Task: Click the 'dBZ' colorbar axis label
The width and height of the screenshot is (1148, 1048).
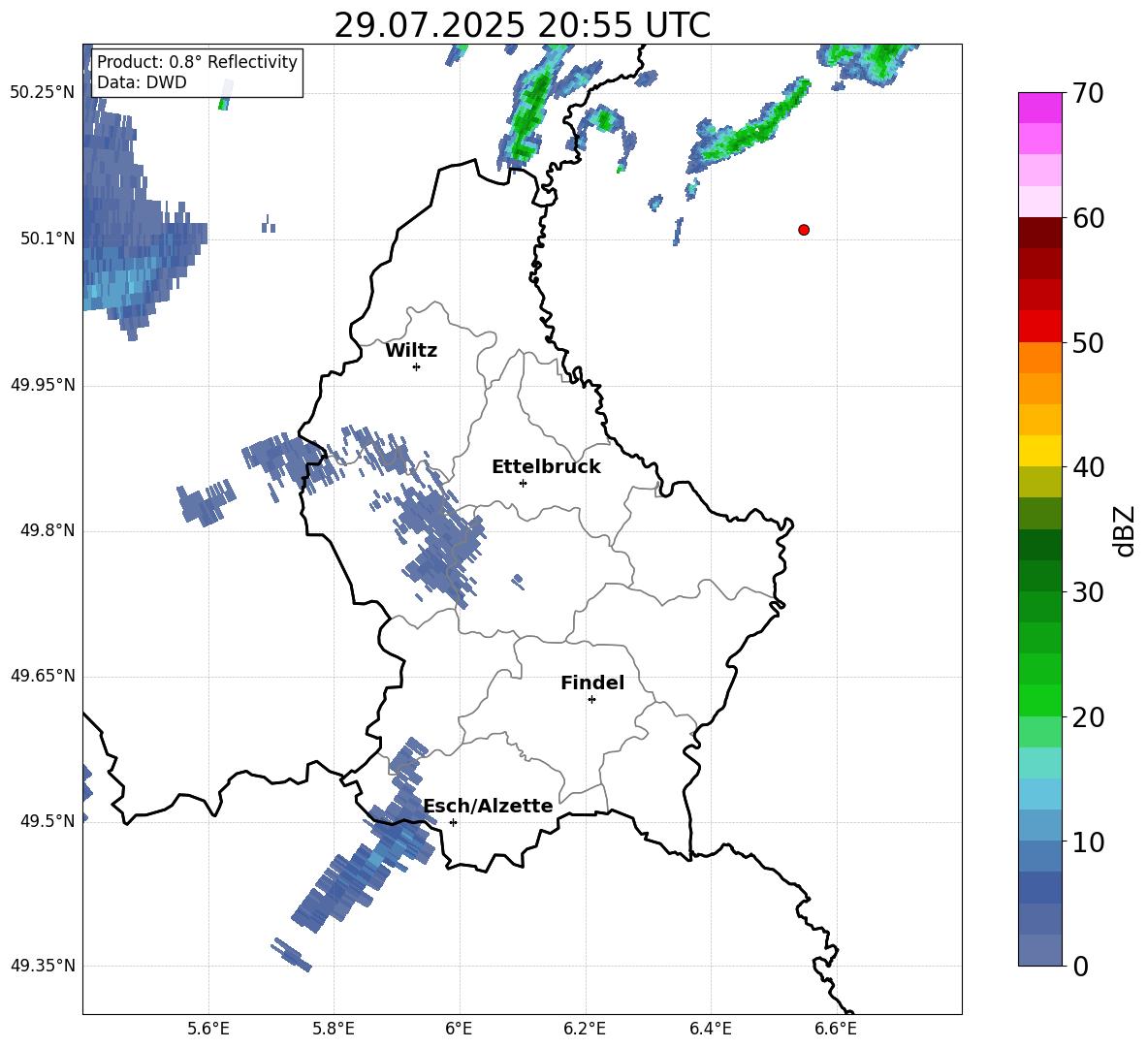Action: coord(1124,530)
